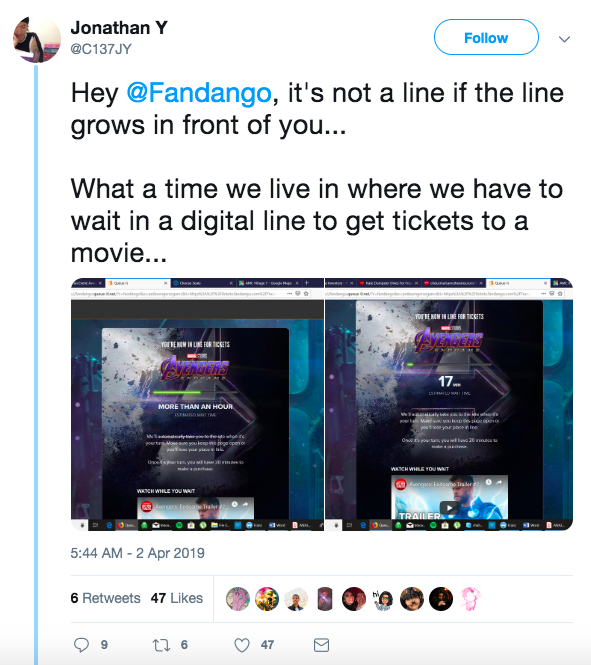Open the @Fandango mention link
Image resolution: width=591 pixels, height=665 pixels.
click(x=199, y=93)
